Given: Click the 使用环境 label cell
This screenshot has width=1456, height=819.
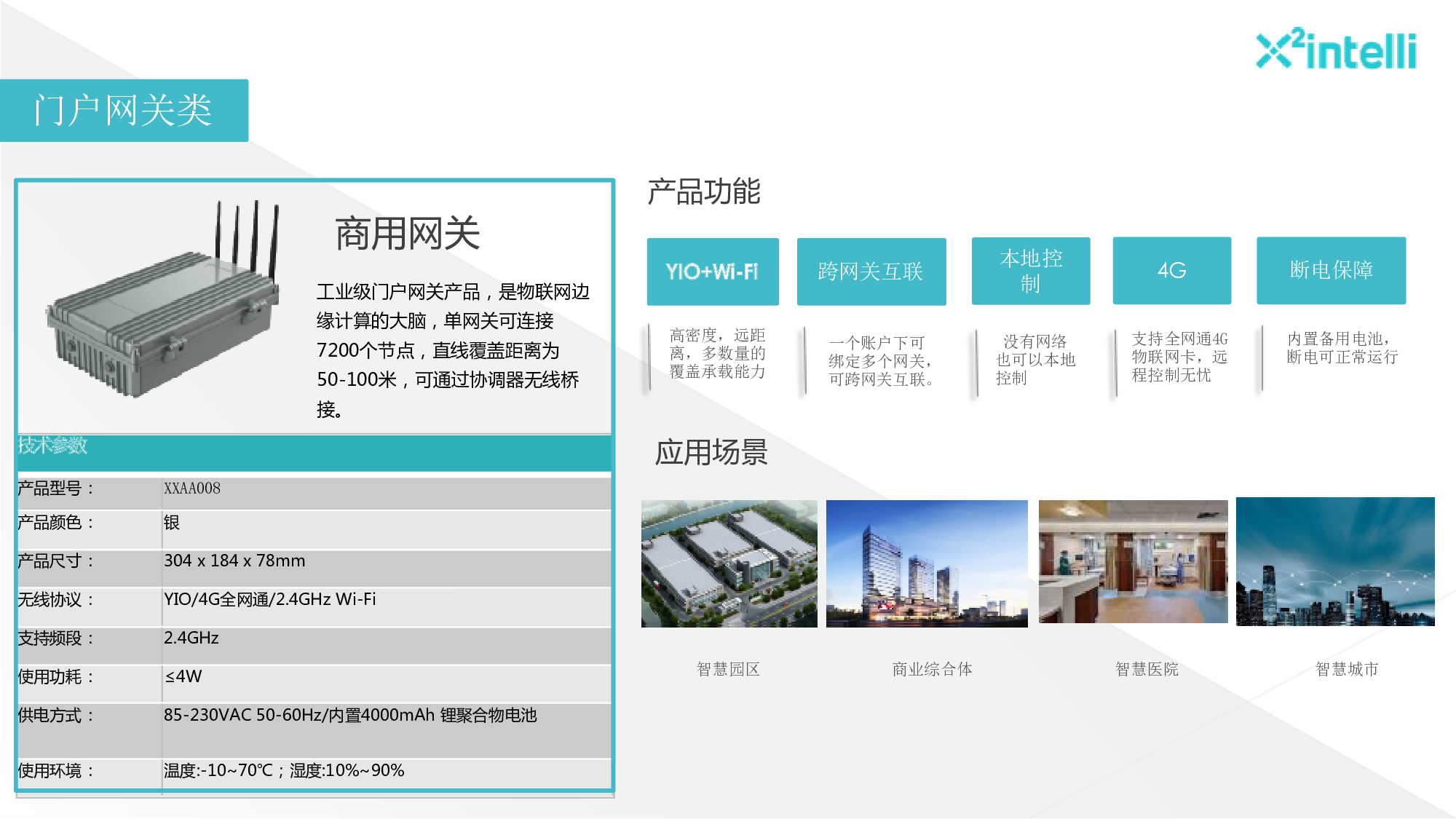Looking at the screenshot, I should (x=89, y=773).
